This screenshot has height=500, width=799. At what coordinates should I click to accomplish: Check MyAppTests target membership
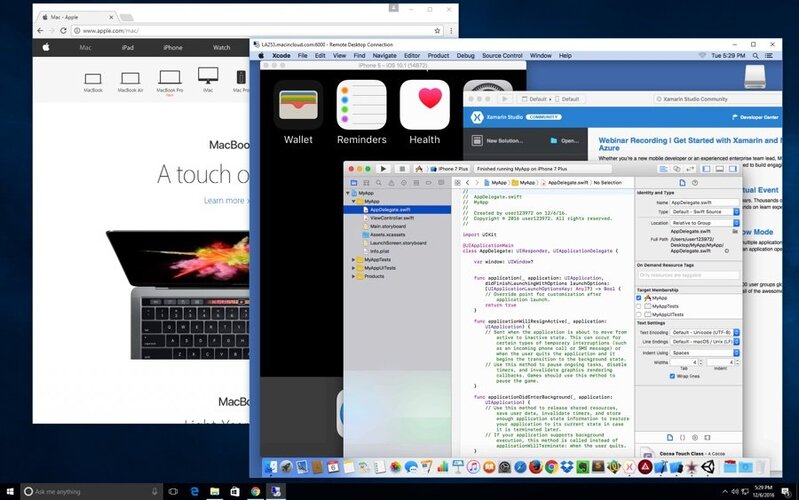638,306
